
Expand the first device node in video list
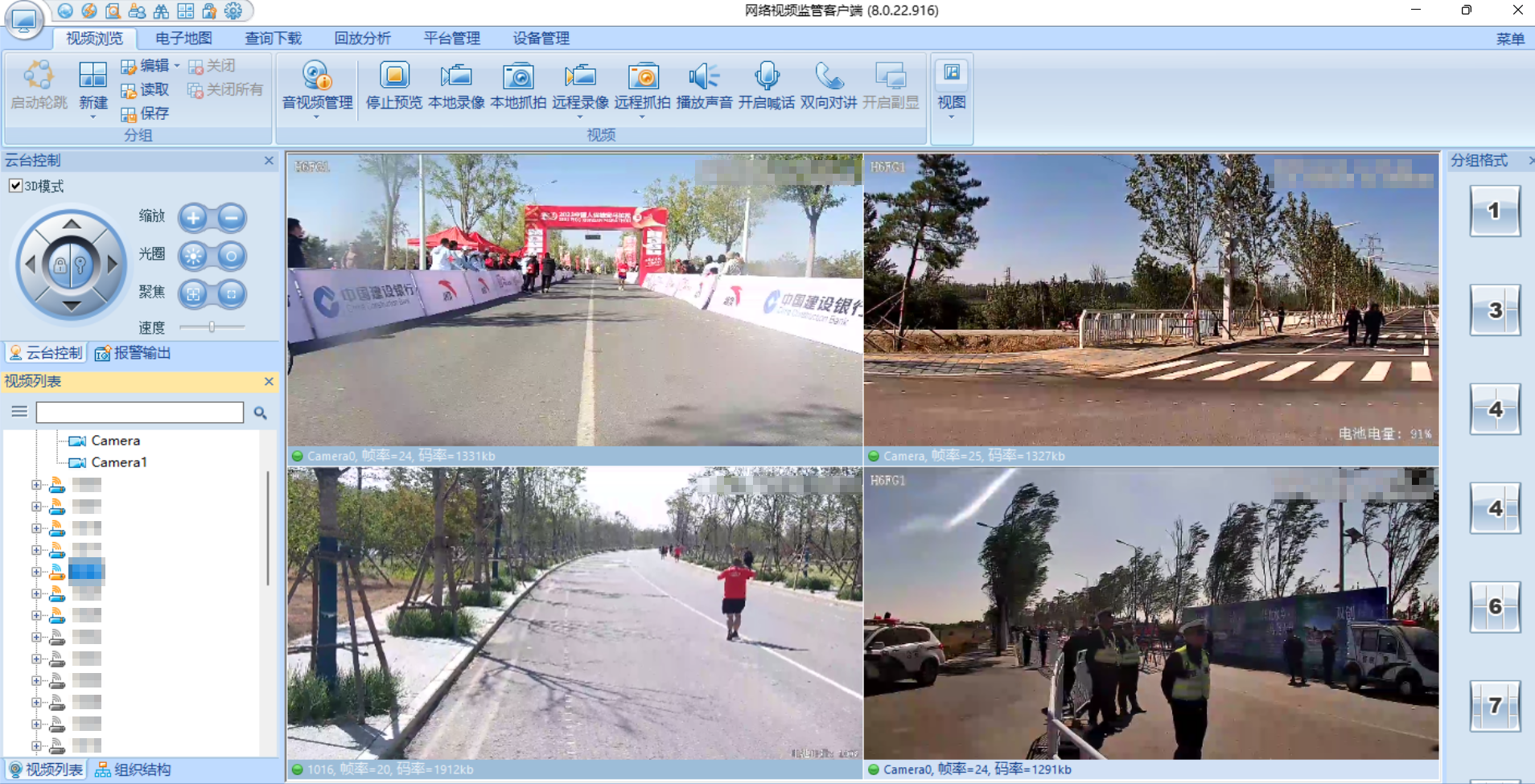pyautogui.click(x=36, y=485)
